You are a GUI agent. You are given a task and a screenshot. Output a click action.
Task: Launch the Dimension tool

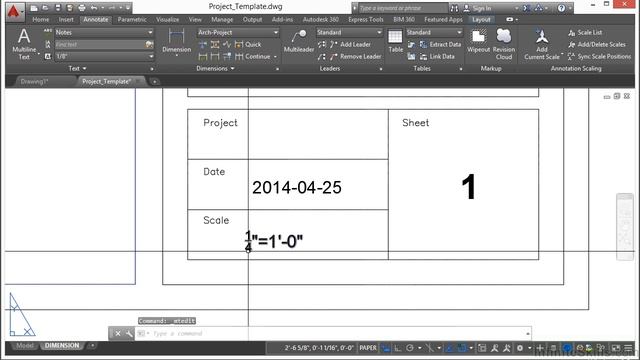[176, 41]
